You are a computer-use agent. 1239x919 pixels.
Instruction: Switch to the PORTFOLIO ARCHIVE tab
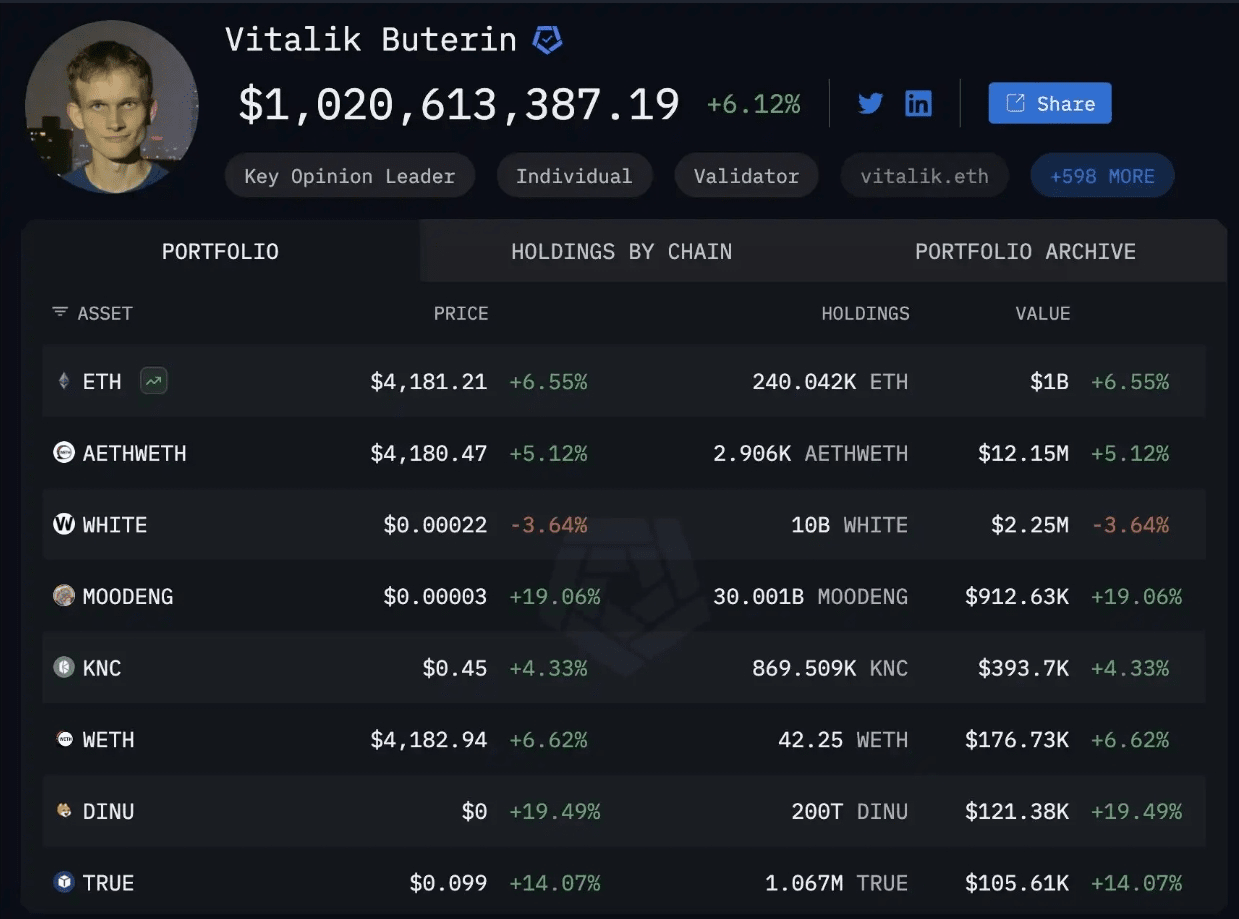click(x=1025, y=251)
